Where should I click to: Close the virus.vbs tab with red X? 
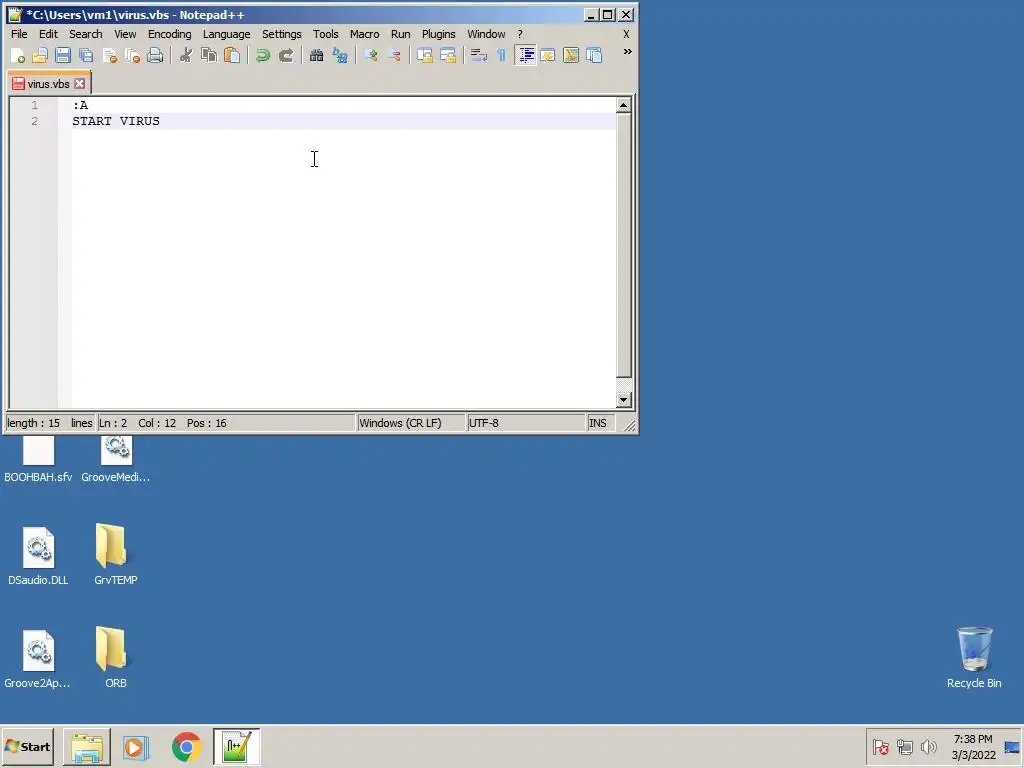click(80, 84)
